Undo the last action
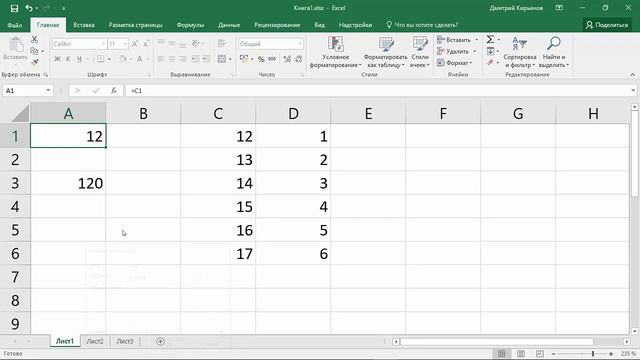 [29, 8]
